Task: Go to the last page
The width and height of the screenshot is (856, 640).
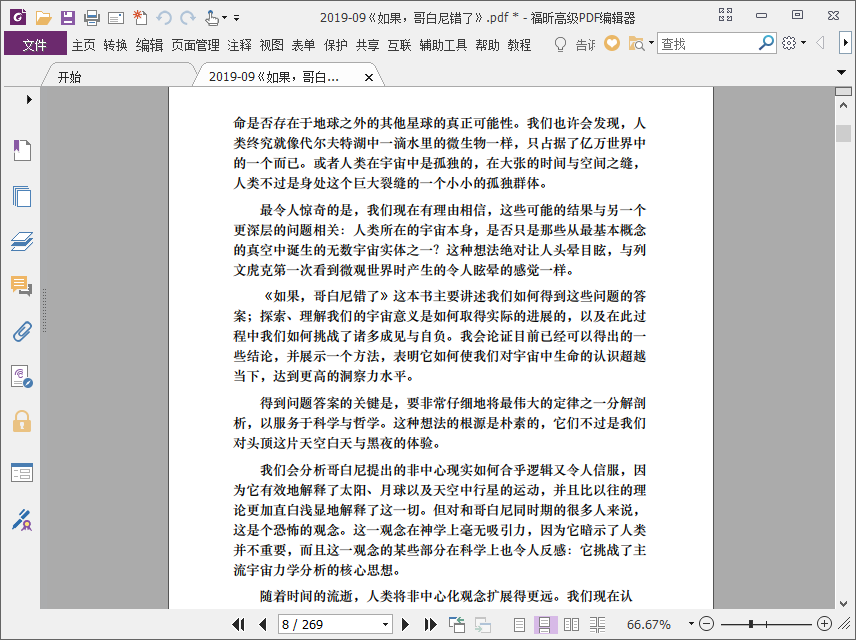Action: pos(430,624)
